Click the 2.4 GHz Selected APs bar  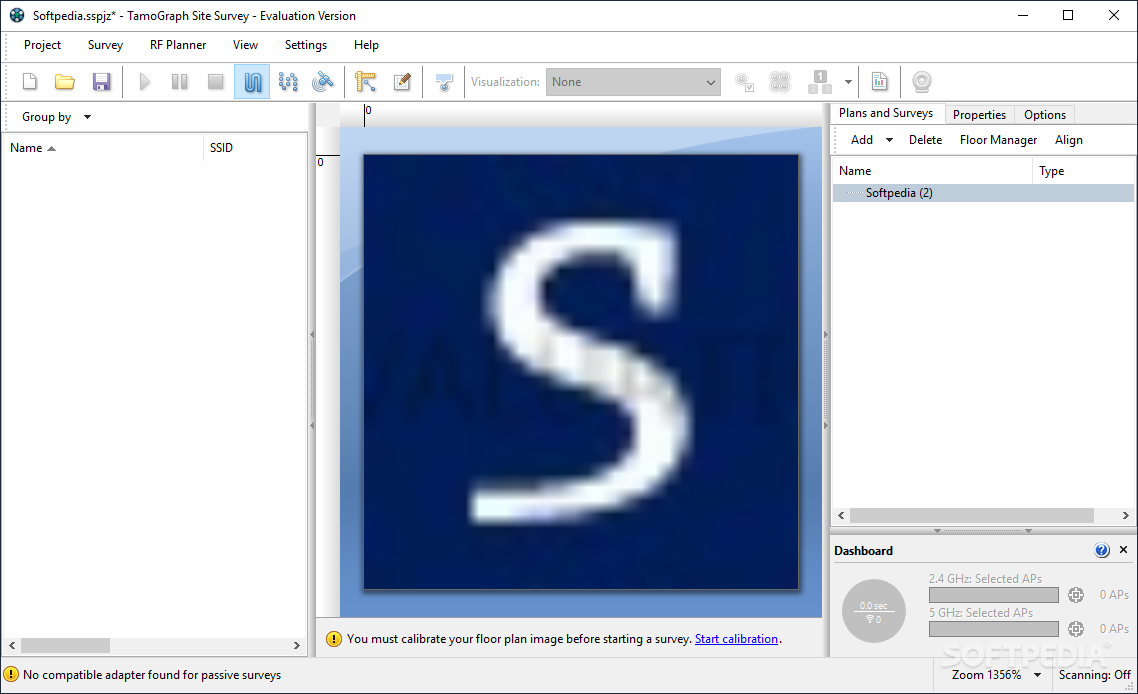(x=994, y=595)
